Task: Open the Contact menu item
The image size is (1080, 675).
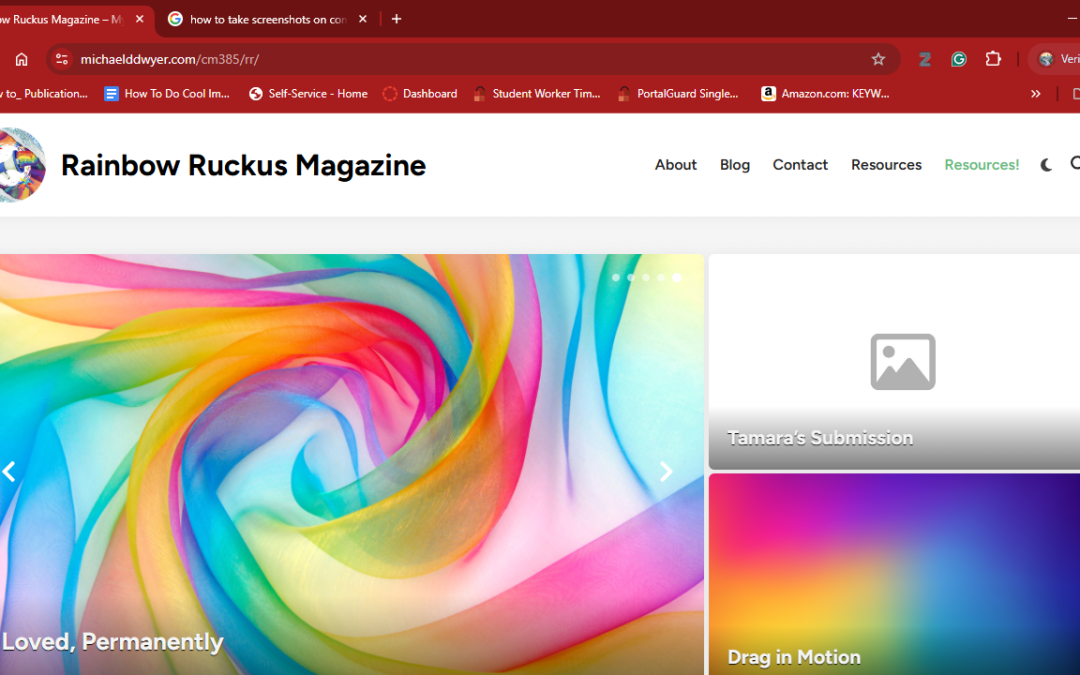Action: click(800, 165)
